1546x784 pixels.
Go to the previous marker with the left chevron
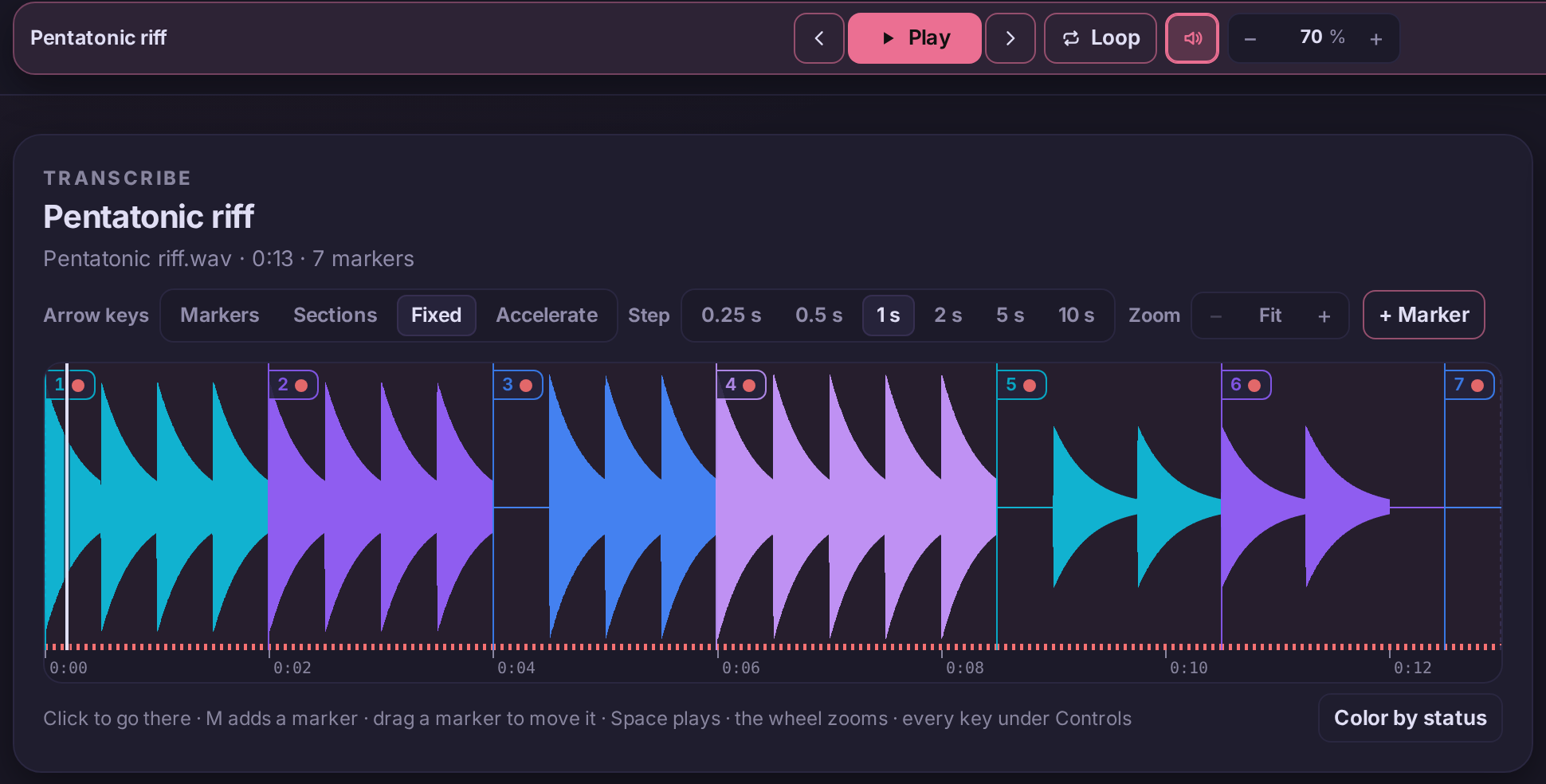[818, 38]
